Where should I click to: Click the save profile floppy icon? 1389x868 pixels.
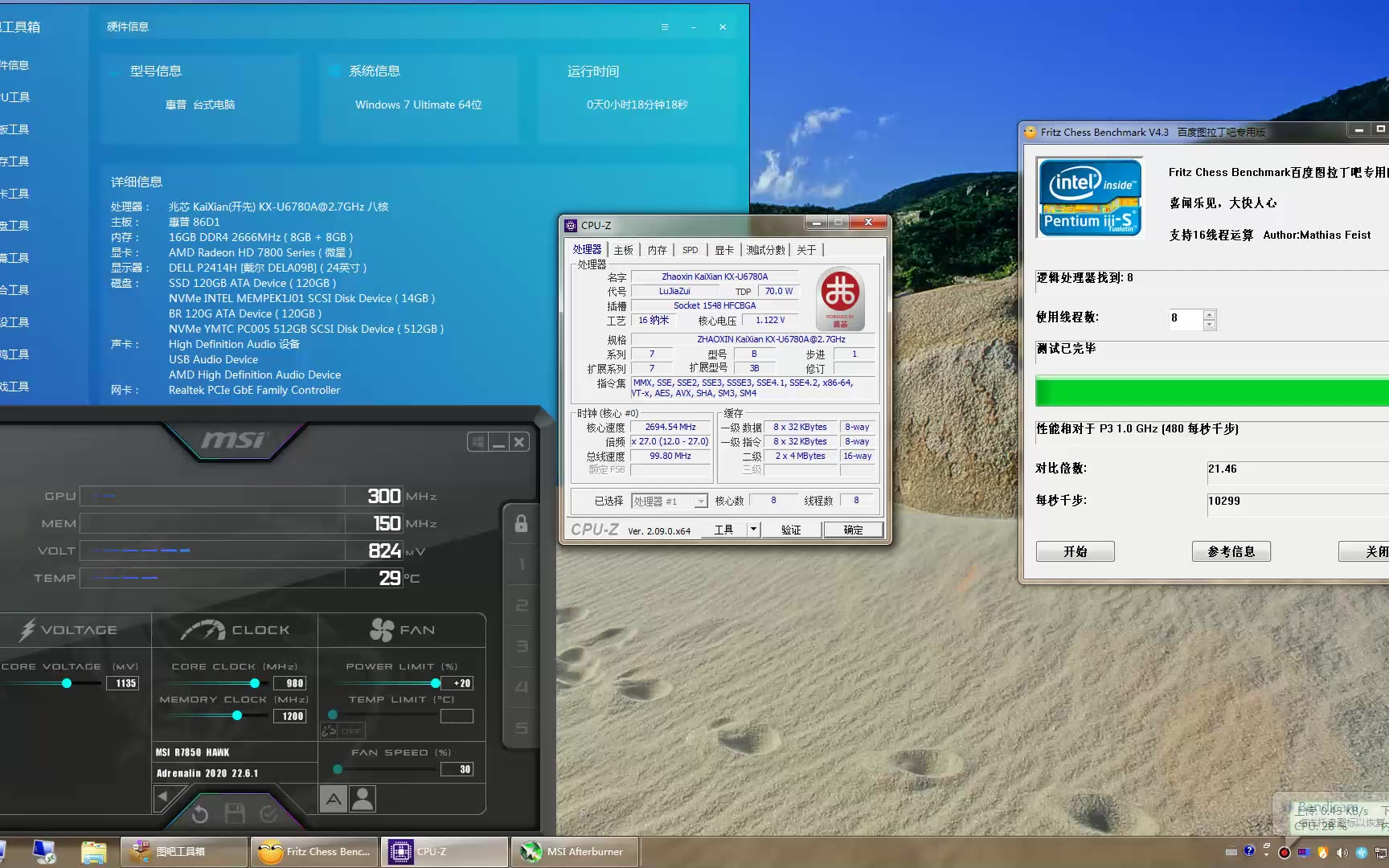[x=235, y=814]
